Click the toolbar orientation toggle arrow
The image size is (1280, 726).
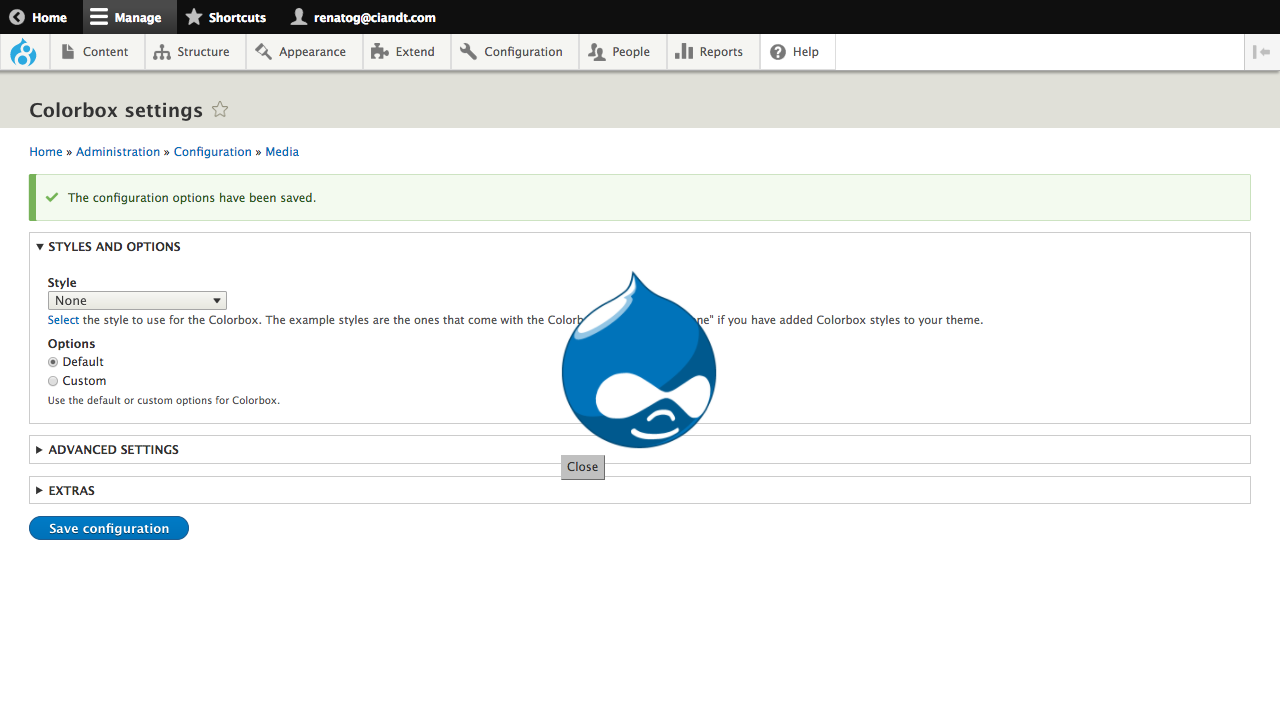click(1262, 52)
